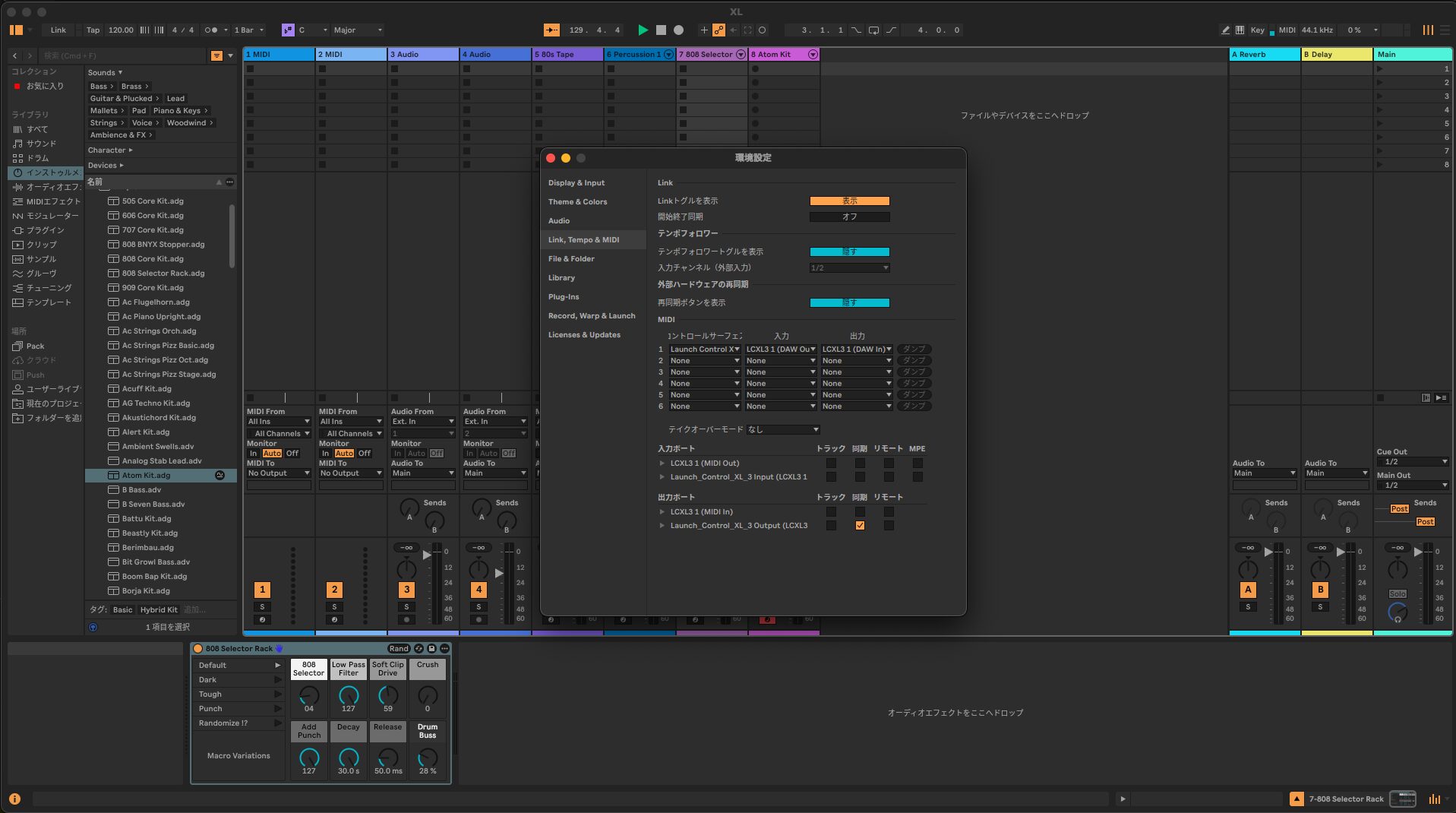Enable the Draw Mode pencil icon

(x=1224, y=30)
